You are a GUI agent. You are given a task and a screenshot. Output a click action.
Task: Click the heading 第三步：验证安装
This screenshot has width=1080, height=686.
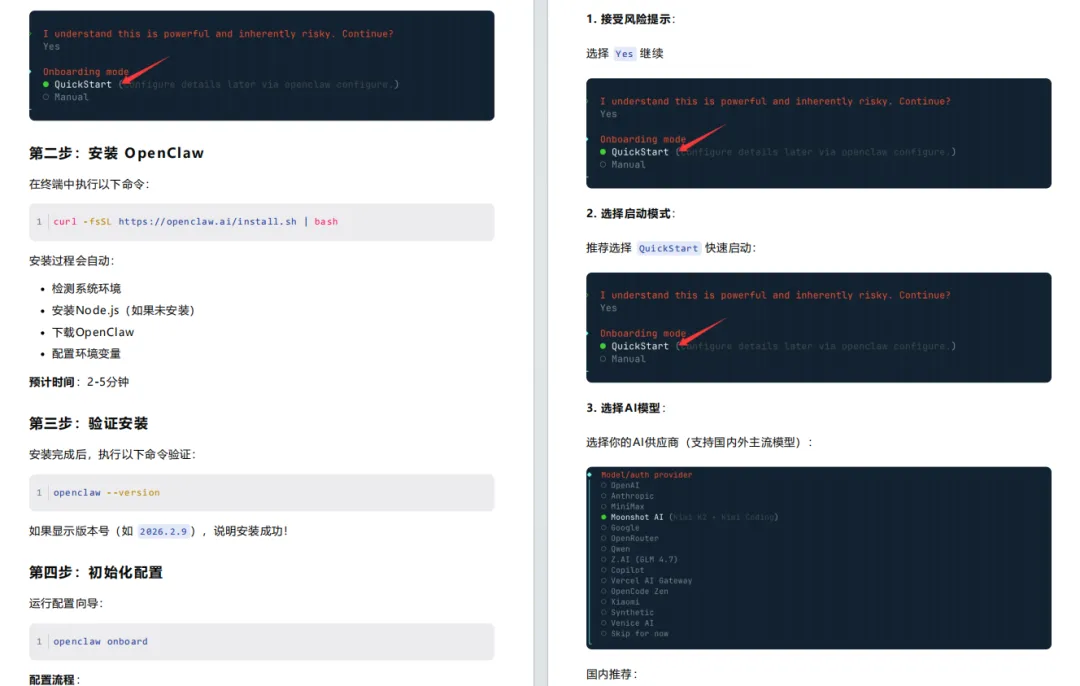click(x=89, y=424)
